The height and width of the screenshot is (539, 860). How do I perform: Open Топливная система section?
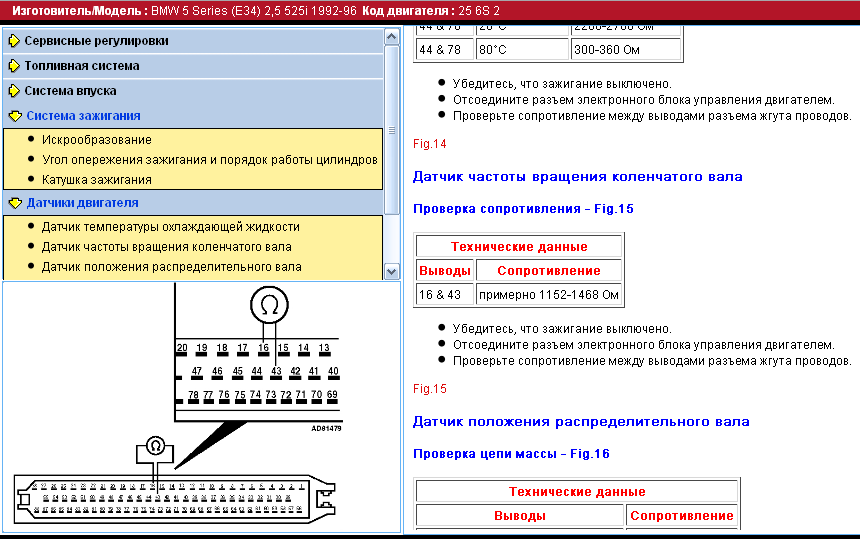point(82,66)
